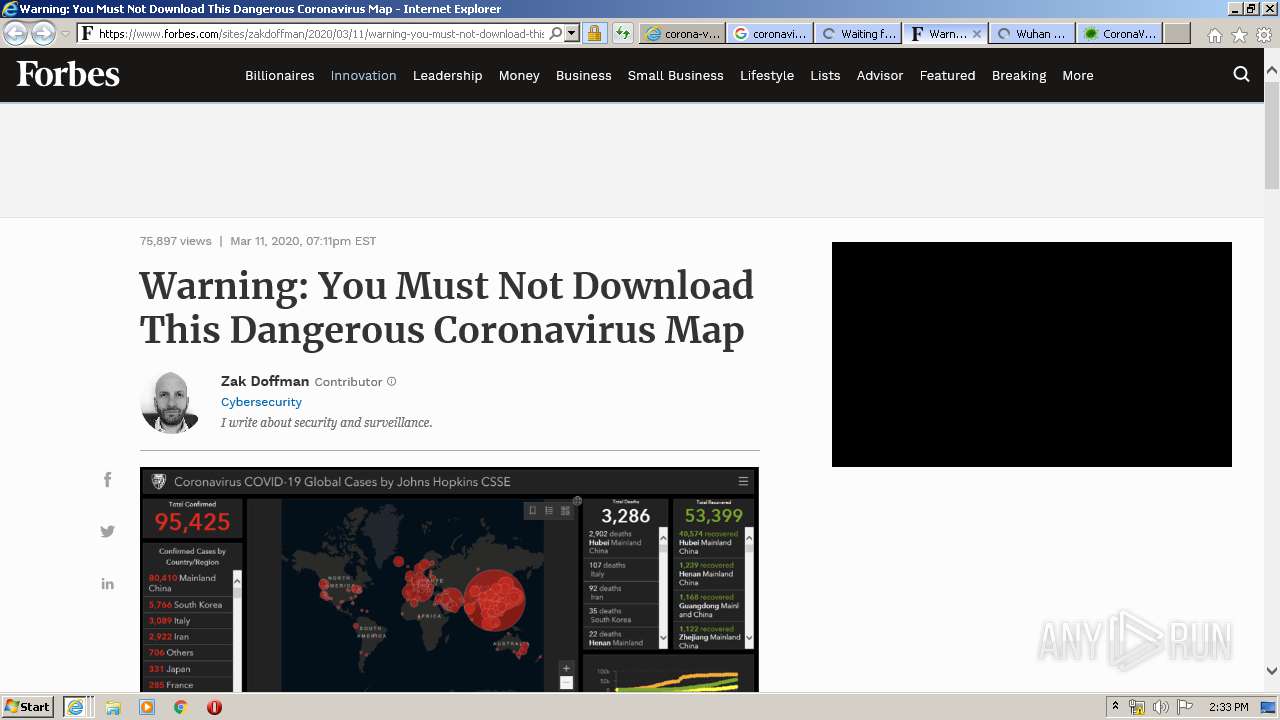Image resolution: width=1280 pixels, height=720 pixels.
Task: Click the 2:33 PM system clock
Action: coord(1228,707)
